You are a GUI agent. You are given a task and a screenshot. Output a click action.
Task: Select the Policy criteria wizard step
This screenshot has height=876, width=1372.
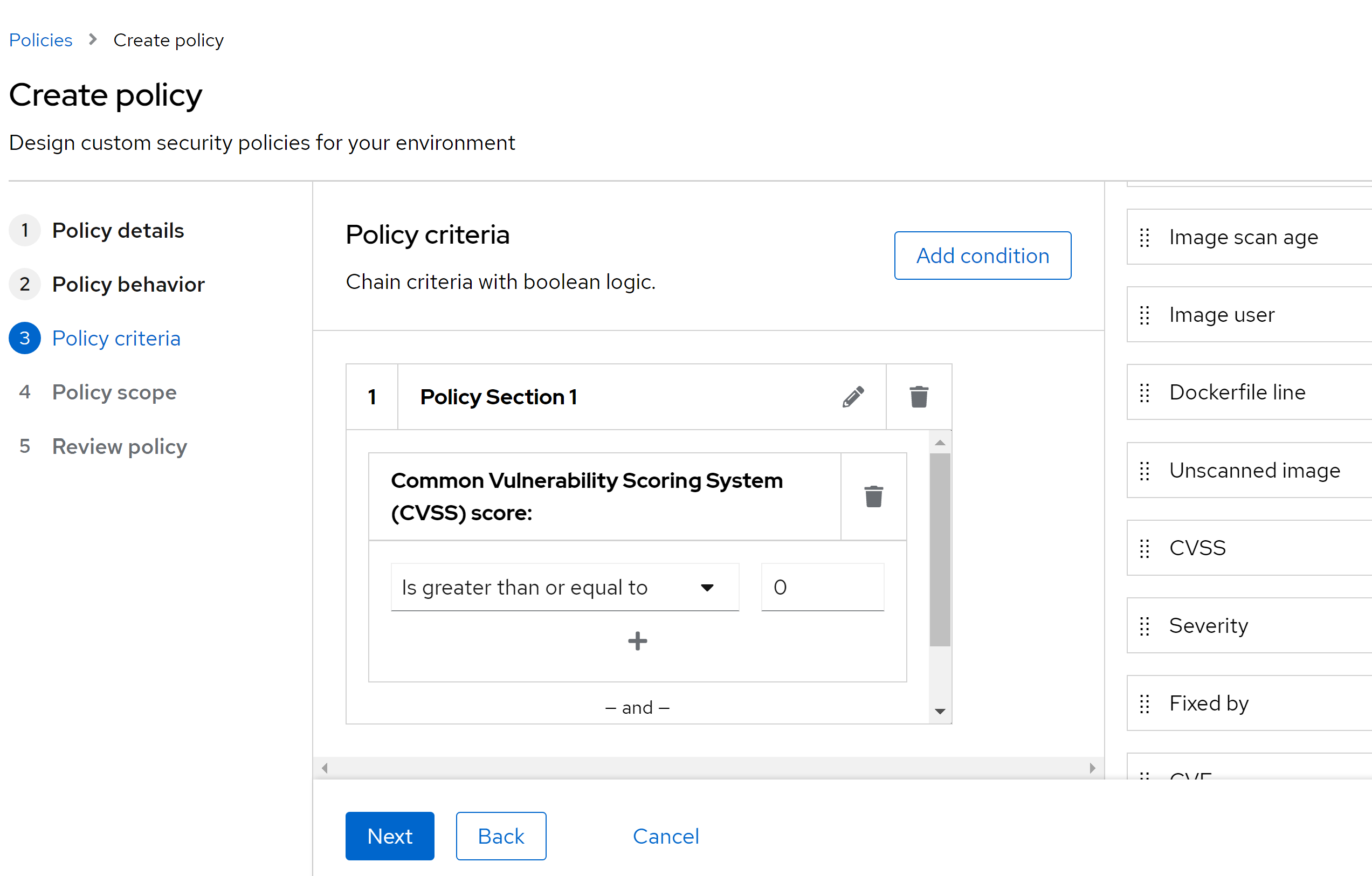click(116, 339)
